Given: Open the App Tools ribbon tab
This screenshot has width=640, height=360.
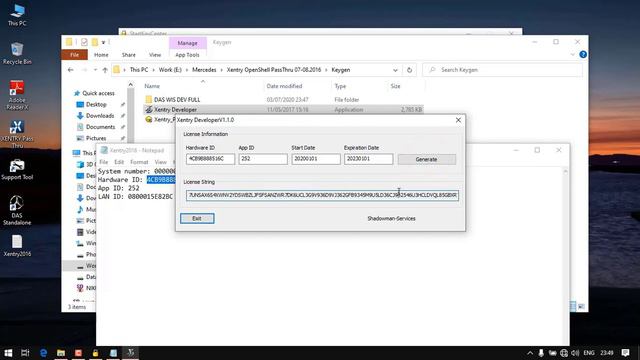Looking at the screenshot, I should 187,55.
